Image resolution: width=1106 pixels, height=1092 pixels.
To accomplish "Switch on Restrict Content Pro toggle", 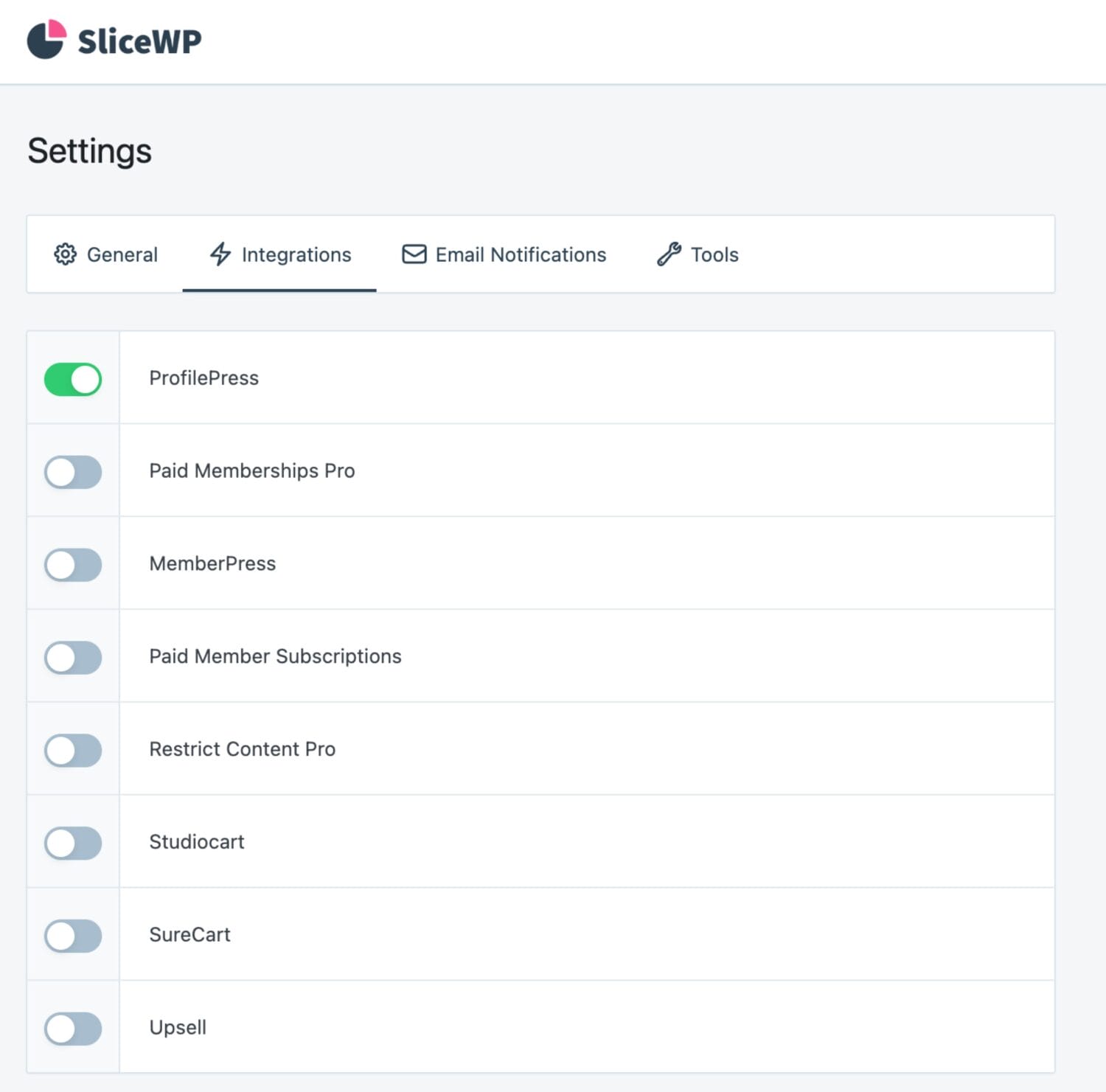I will pos(73,751).
